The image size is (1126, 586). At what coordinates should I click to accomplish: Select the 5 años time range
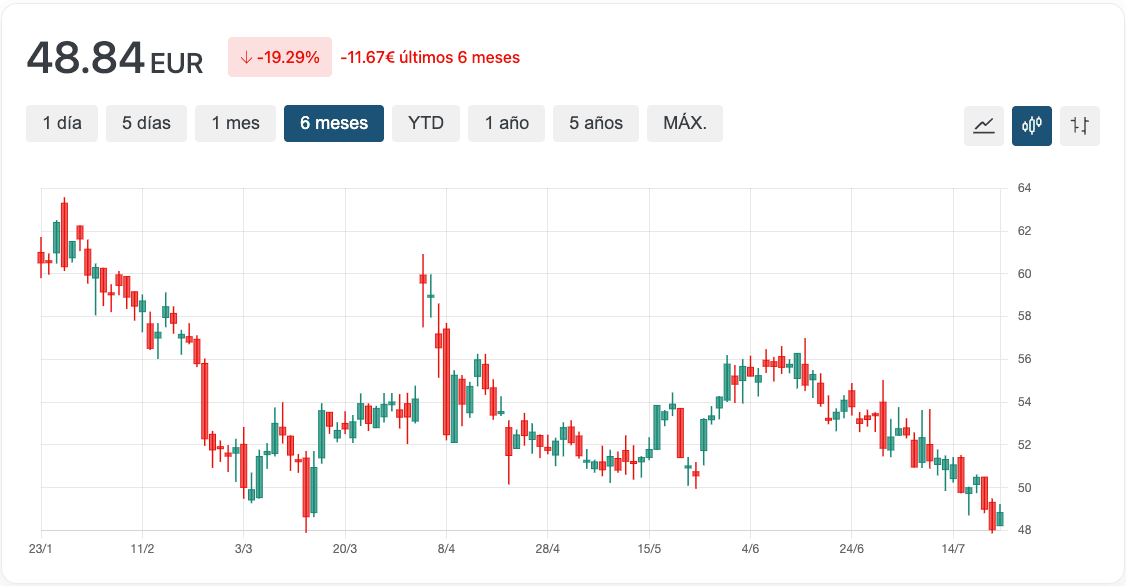point(596,124)
